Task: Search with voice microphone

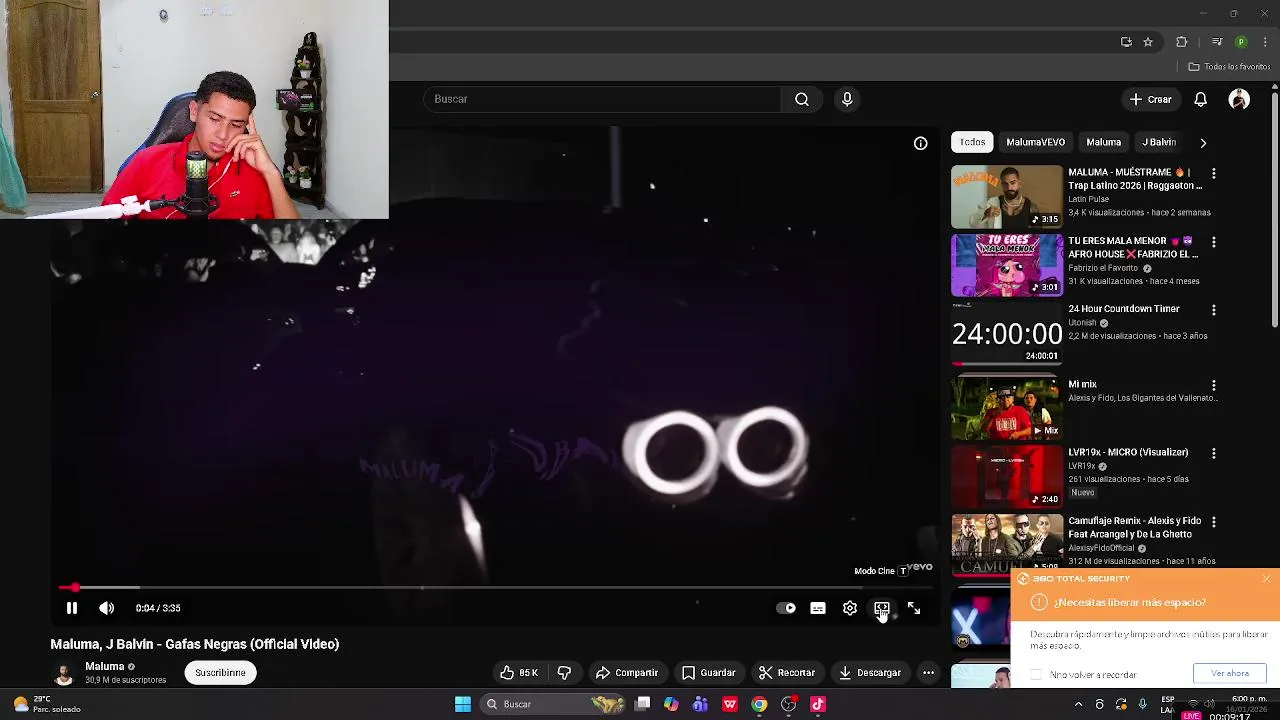Action: (x=847, y=99)
